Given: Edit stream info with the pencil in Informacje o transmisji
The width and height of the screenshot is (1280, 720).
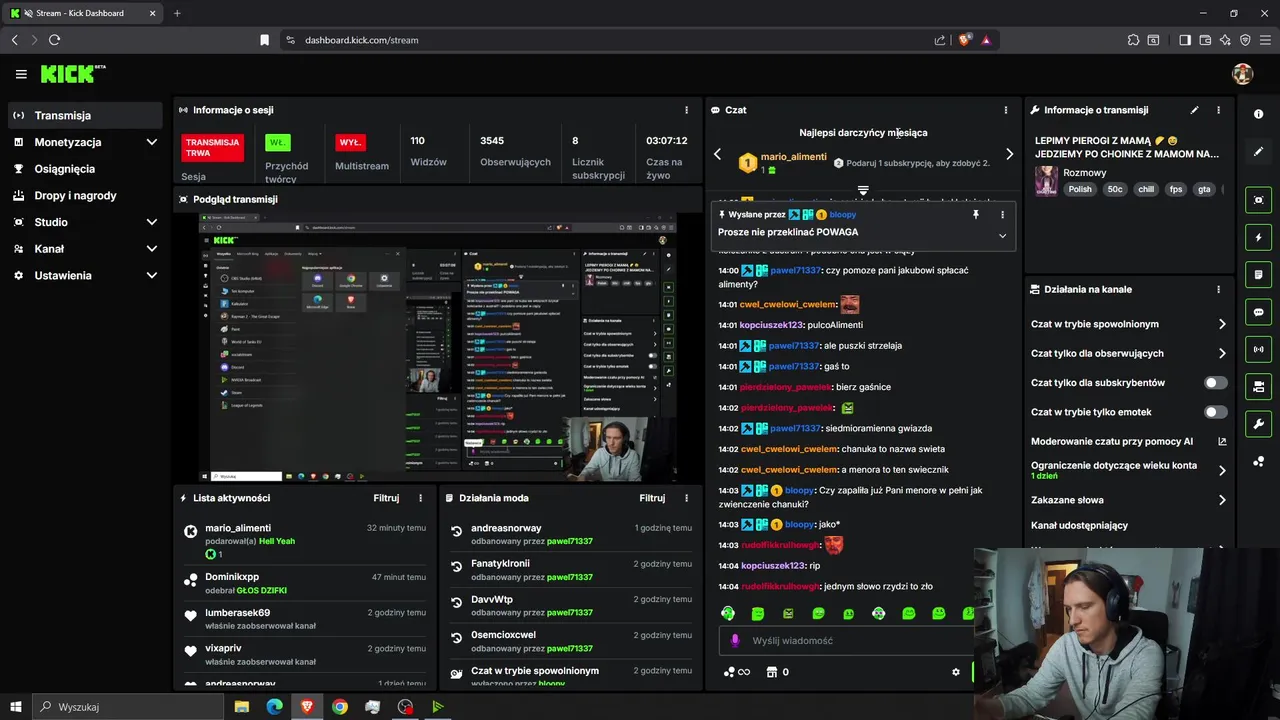Looking at the screenshot, I should 1194,110.
